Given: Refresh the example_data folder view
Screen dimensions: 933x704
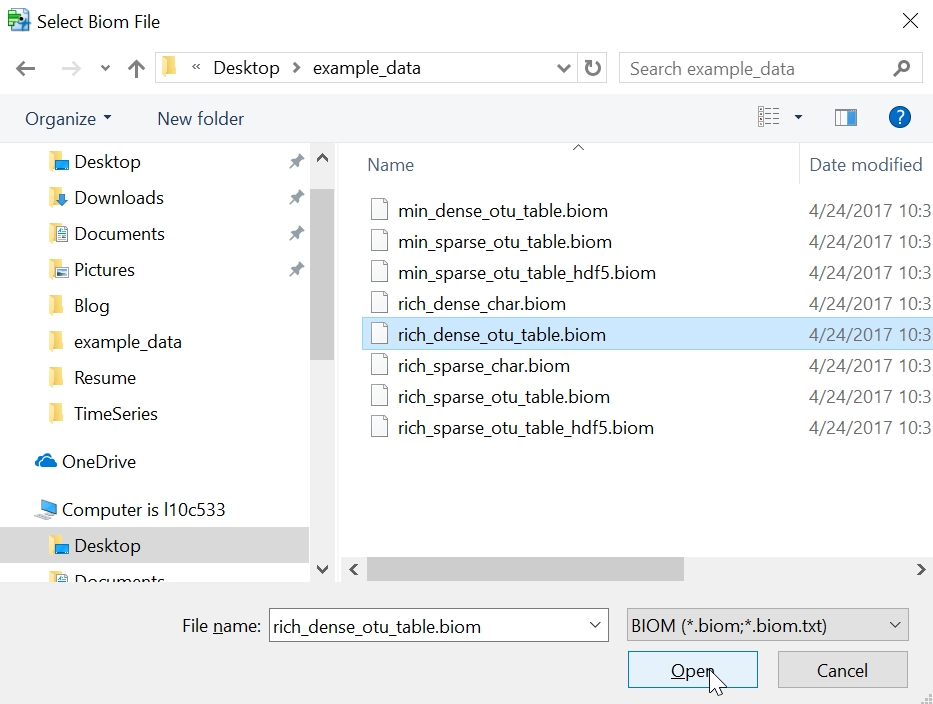Looking at the screenshot, I should 592,68.
